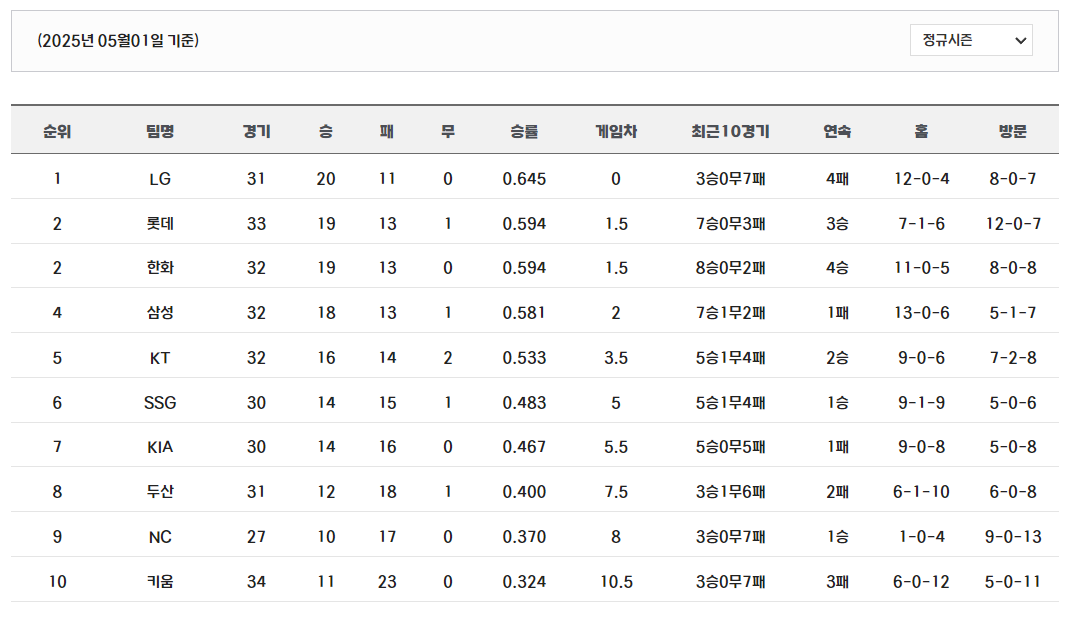
Task: Click the 순위 column header
Action: [x=57, y=131]
